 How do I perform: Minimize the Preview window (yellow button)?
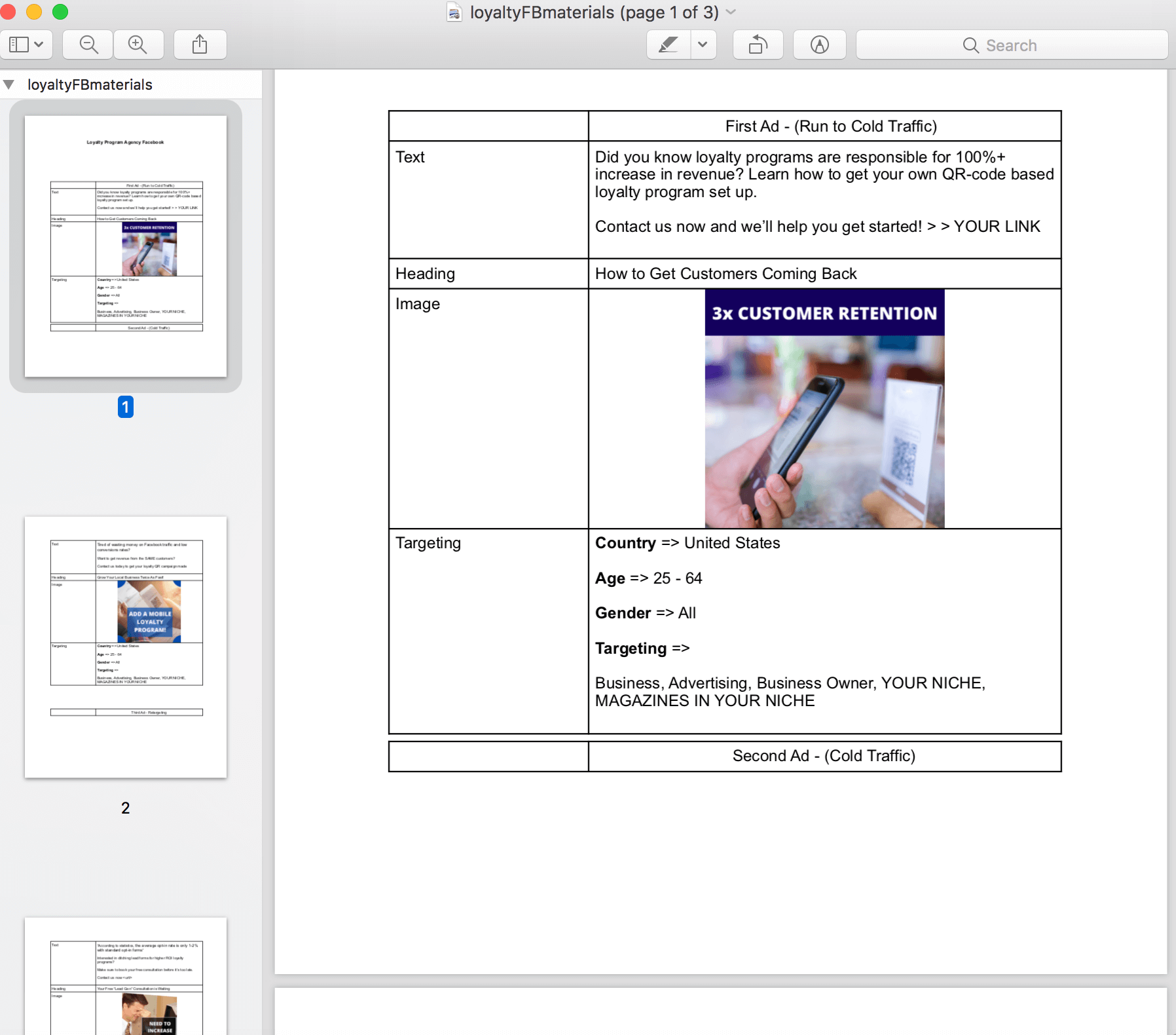[x=34, y=12]
